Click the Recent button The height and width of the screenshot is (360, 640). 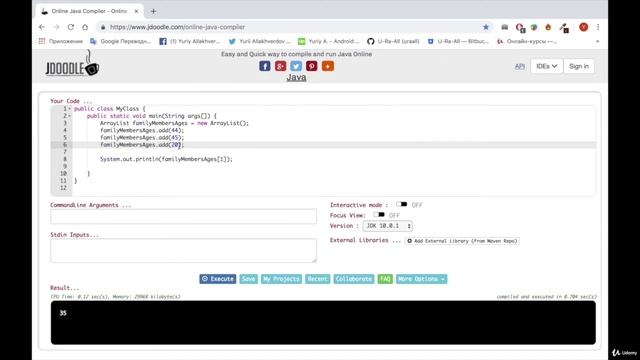[x=318, y=279]
